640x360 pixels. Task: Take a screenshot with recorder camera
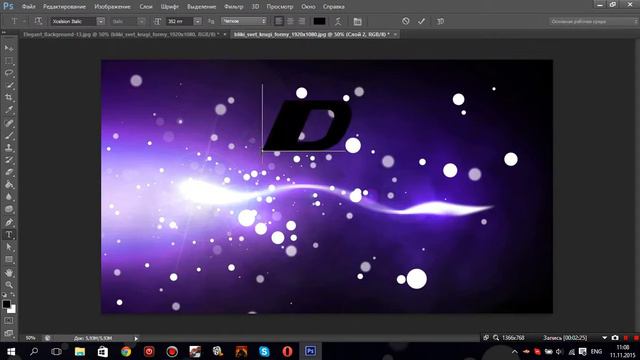tap(615, 338)
